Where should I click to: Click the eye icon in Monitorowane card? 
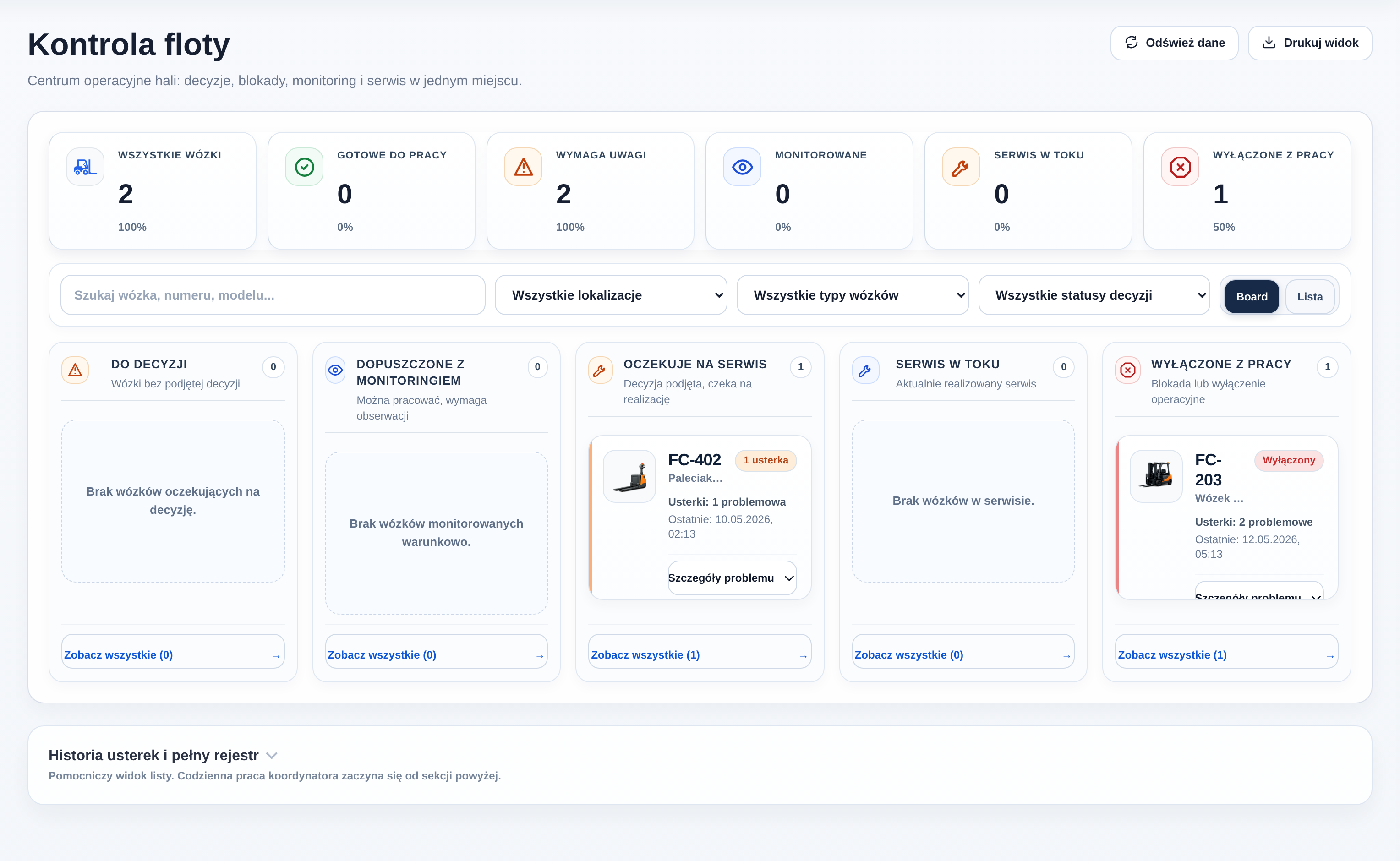coord(742,167)
